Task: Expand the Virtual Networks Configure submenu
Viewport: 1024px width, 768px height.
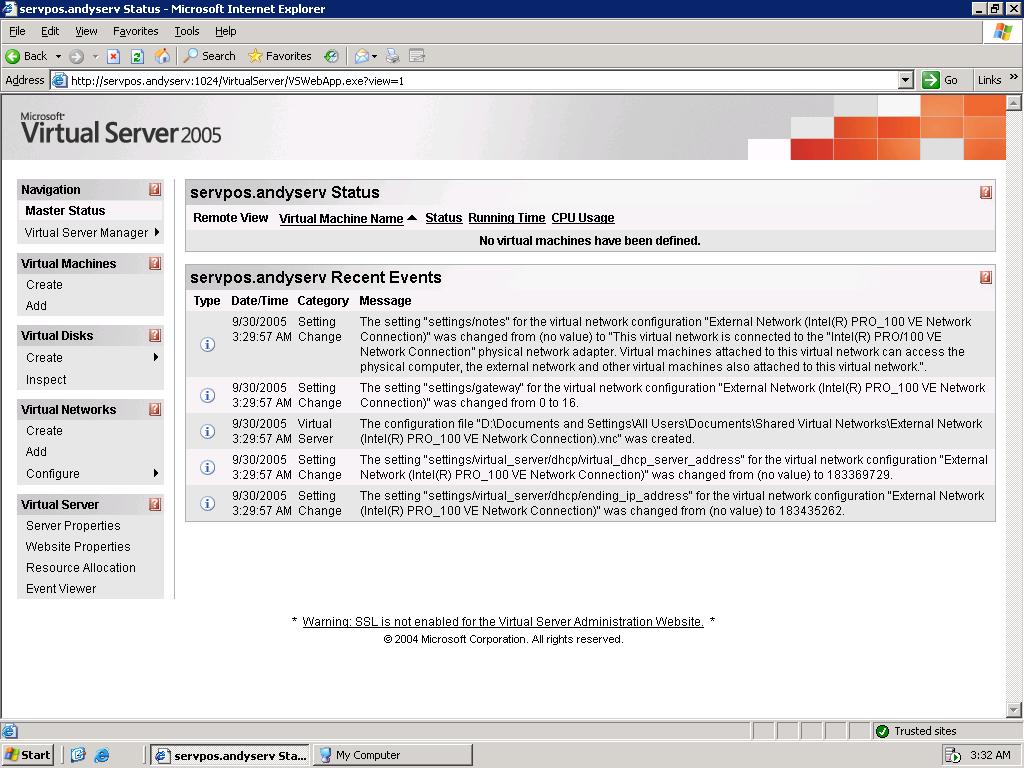Action: tap(156, 473)
